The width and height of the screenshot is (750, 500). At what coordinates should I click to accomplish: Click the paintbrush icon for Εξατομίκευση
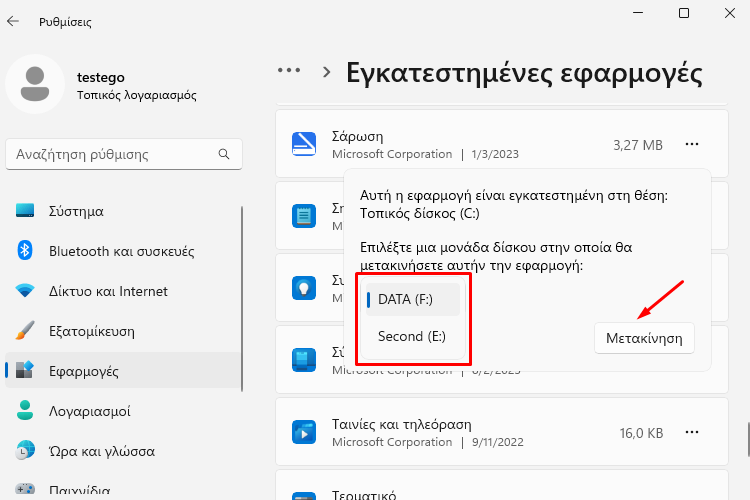click(x=25, y=331)
